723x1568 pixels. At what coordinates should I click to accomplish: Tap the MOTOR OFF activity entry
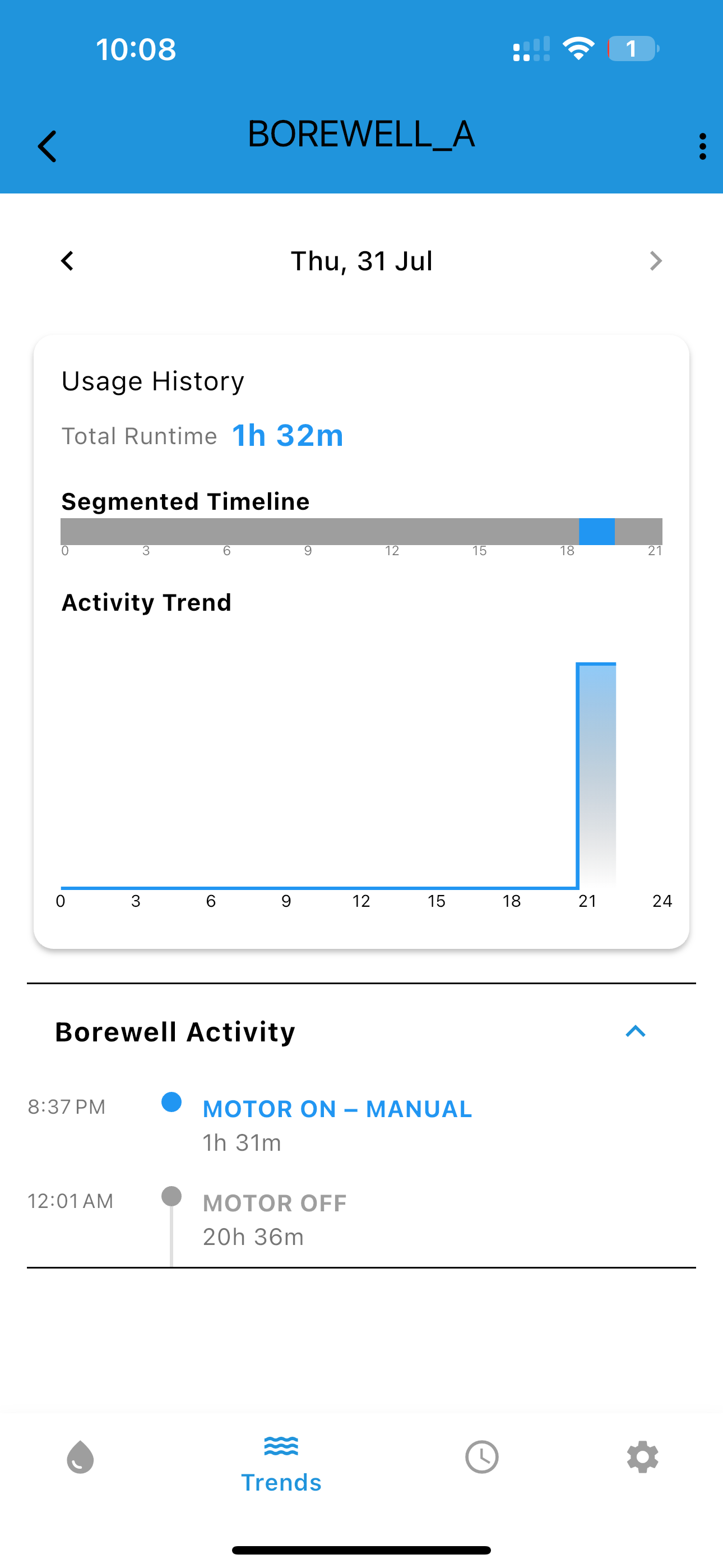click(275, 1203)
